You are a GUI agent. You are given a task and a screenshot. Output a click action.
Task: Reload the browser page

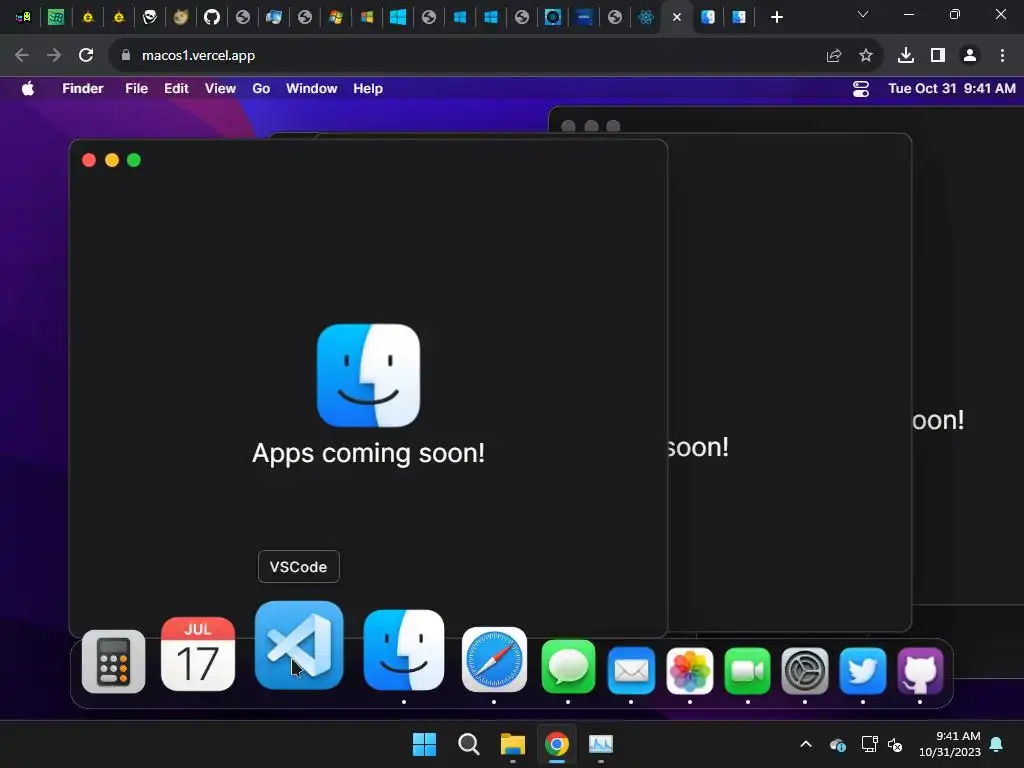86,56
